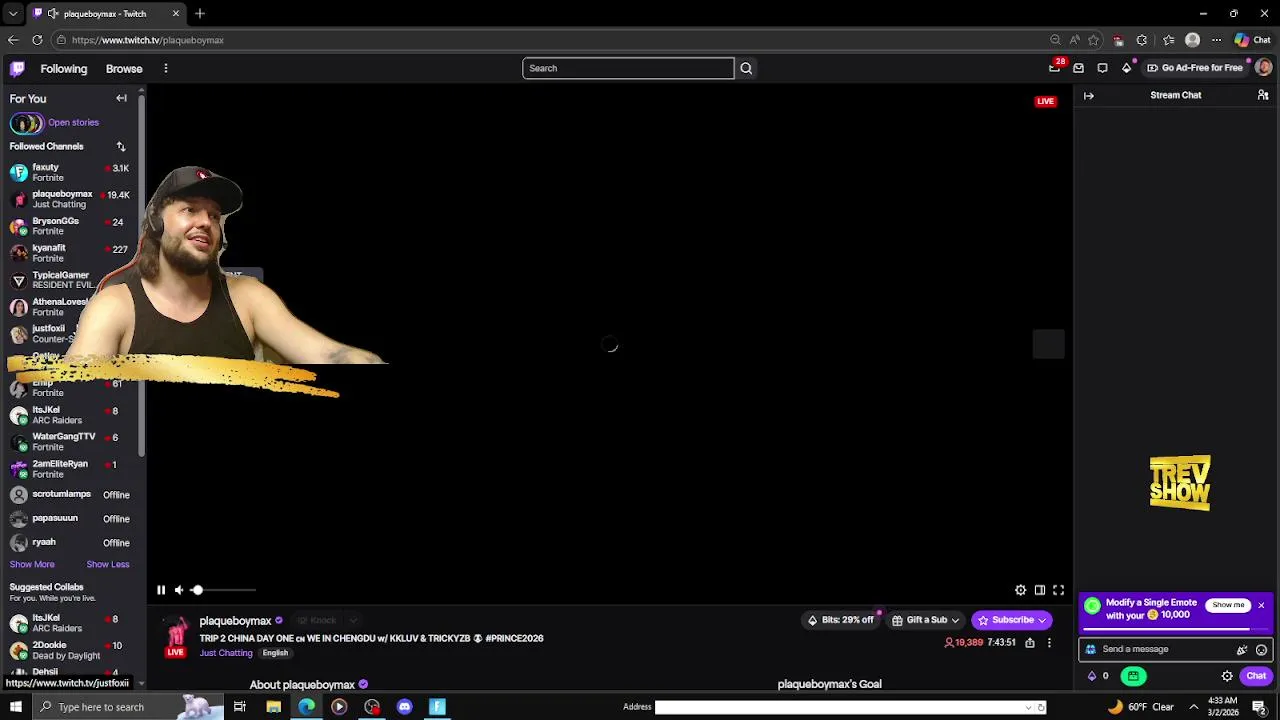
Task: Click the Send a message field
Action: [1160, 649]
